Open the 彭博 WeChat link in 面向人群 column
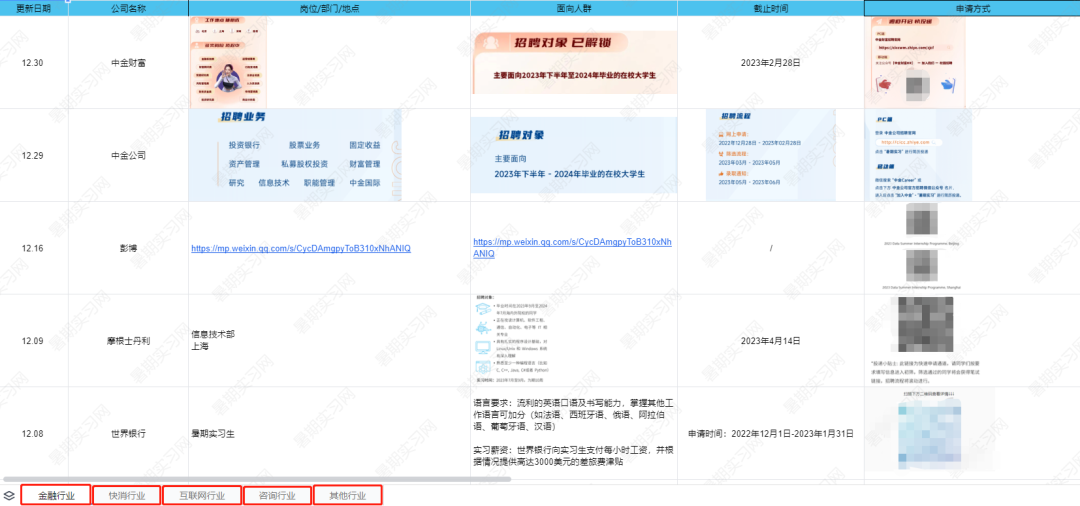The width and height of the screenshot is (1080, 506). (x=573, y=248)
